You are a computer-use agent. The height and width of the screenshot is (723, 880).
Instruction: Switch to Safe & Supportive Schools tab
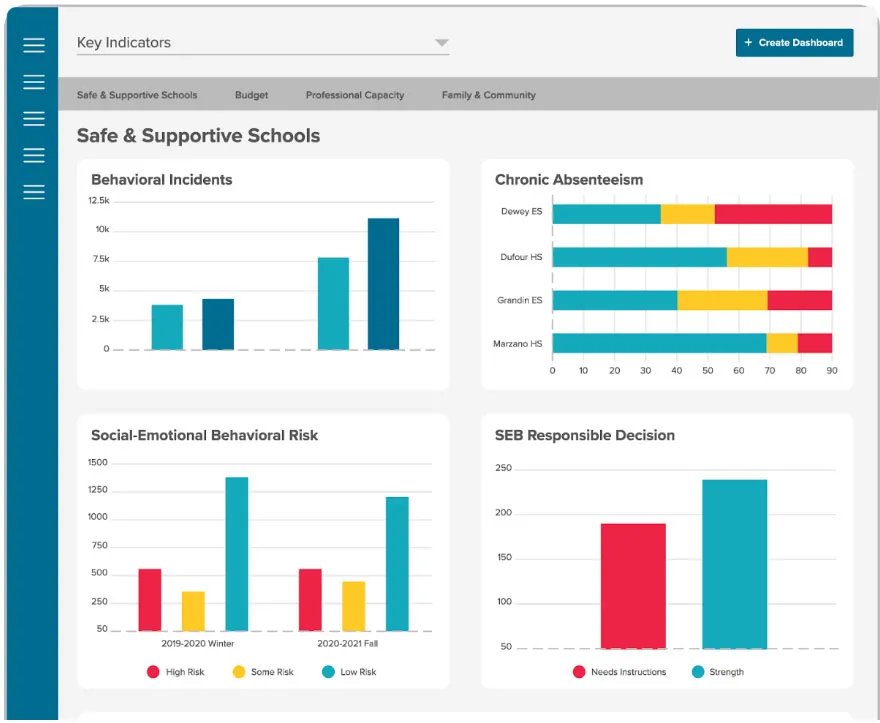coord(137,95)
